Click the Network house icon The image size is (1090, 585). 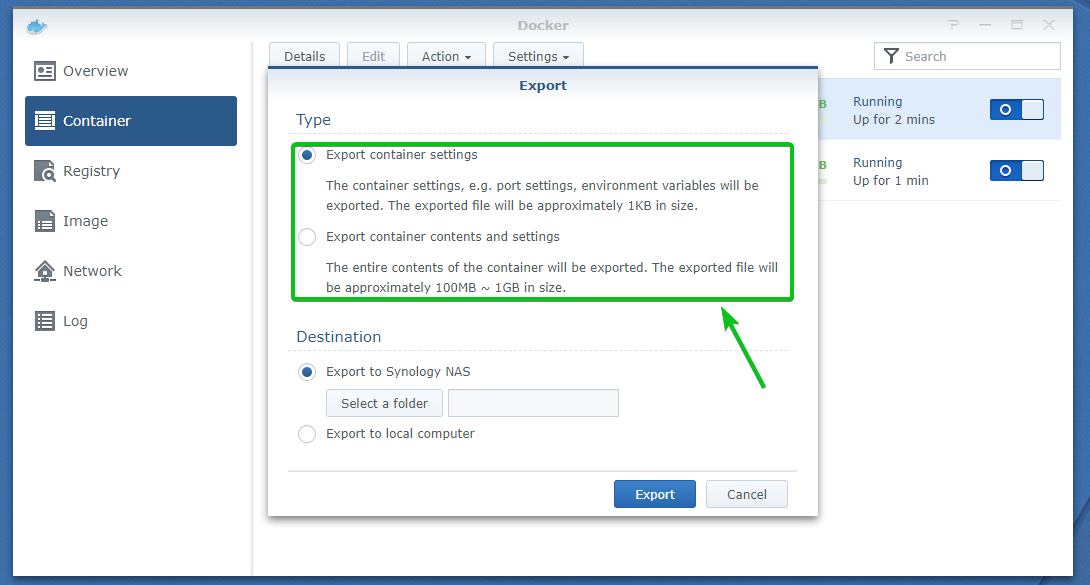(x=44, y=271)
